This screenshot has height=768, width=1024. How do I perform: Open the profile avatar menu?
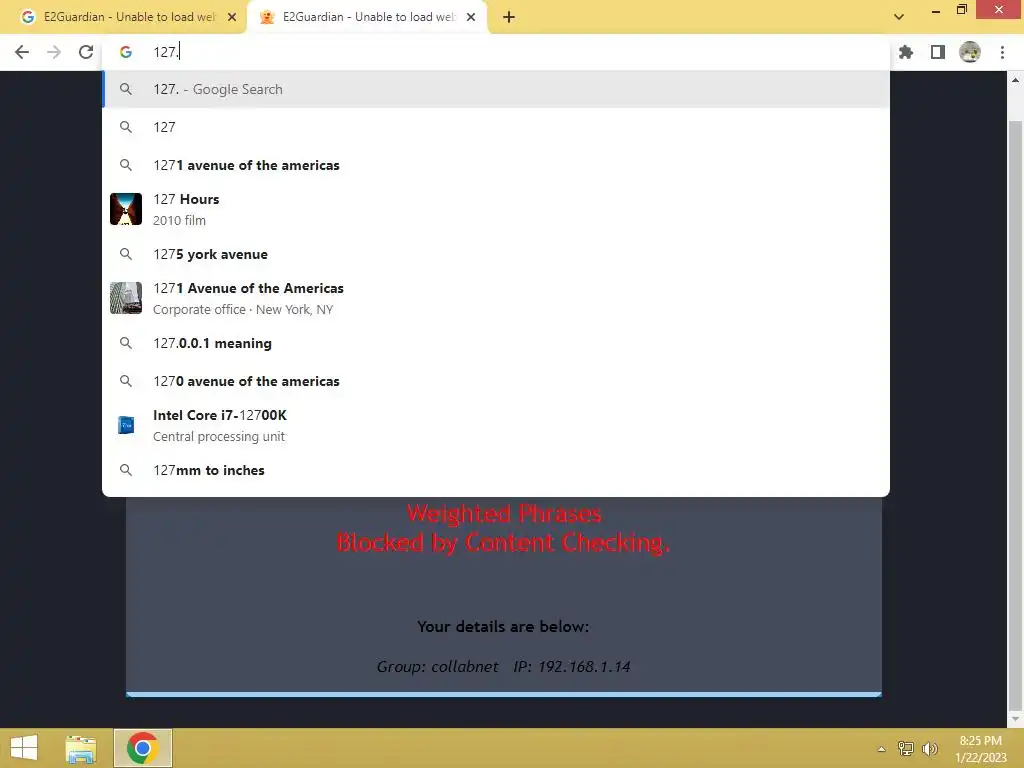pos(970,52)
